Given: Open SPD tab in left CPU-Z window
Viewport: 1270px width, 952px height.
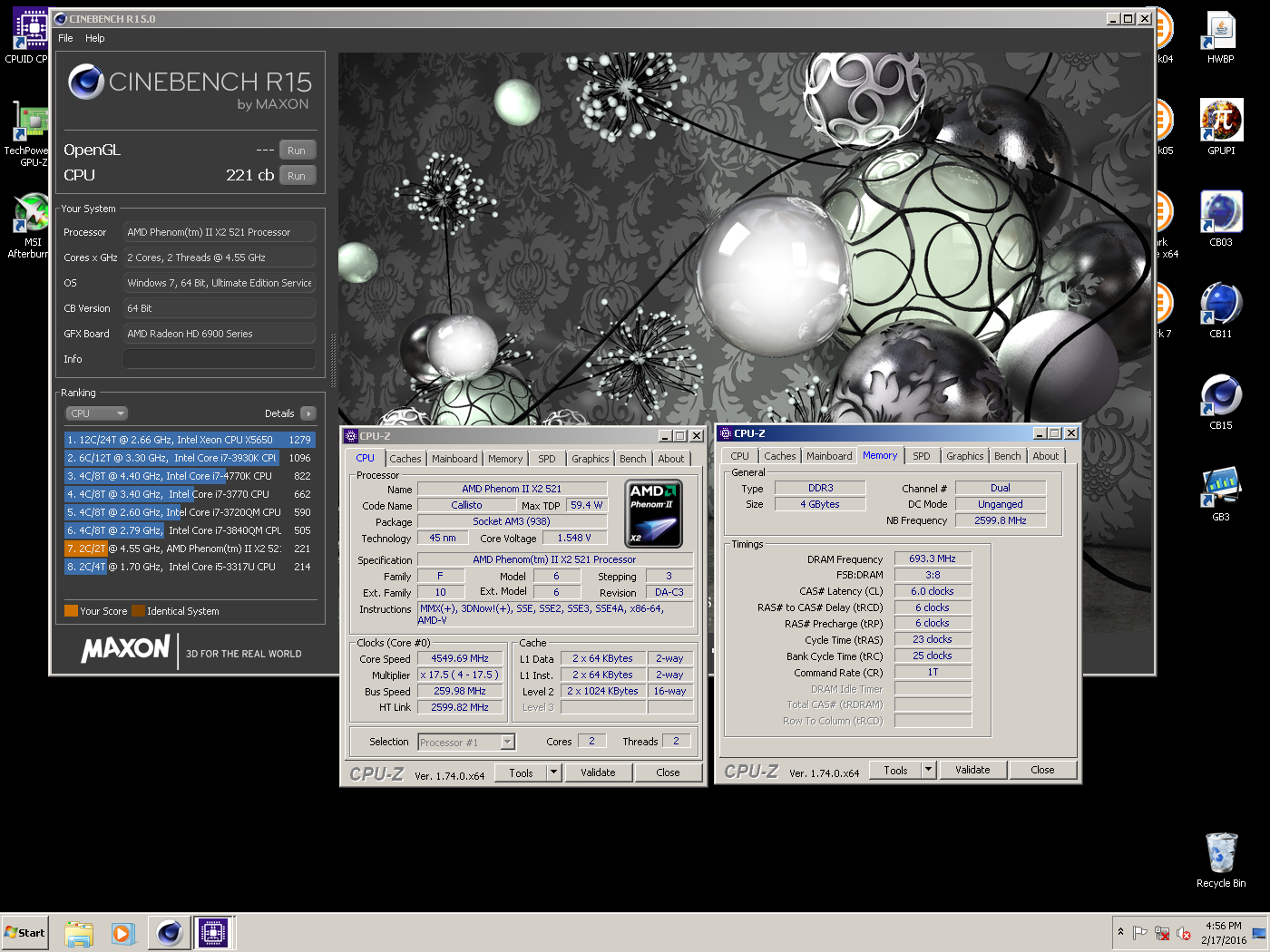Looking at the screenshot, I should click(x=547, y=459).
